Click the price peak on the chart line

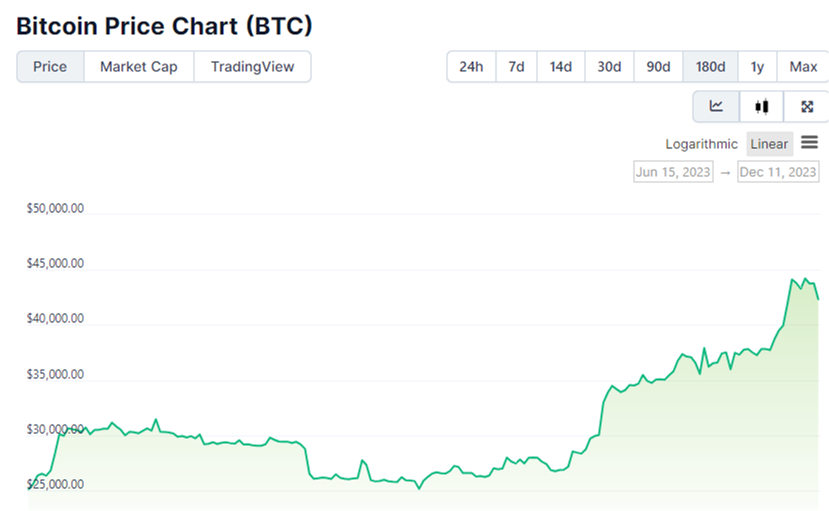[804, 279]
